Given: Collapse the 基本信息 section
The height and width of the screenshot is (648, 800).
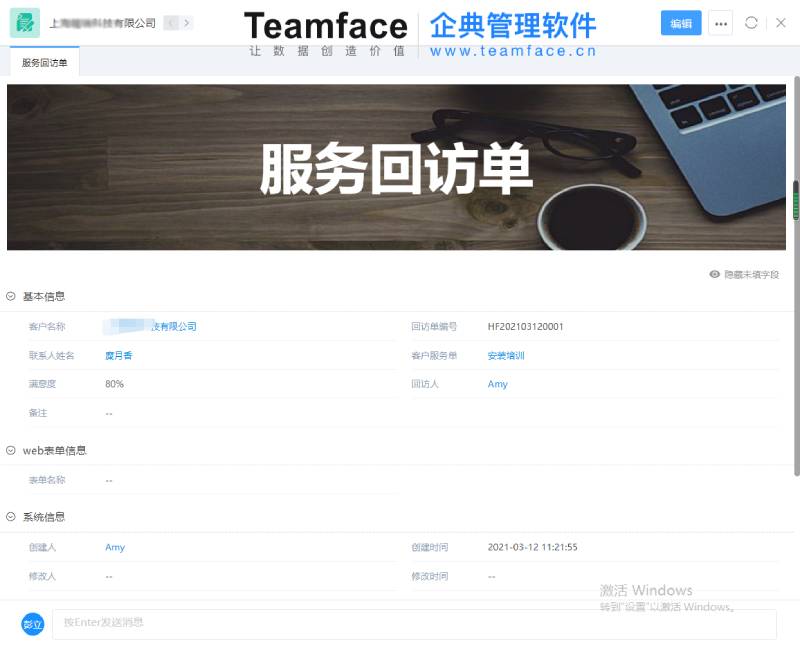Looking at the screenshot, I should click(11, 296).
